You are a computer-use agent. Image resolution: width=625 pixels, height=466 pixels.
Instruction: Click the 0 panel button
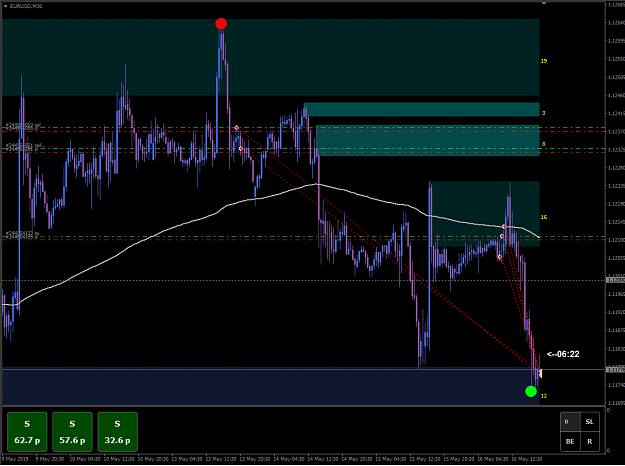coord(570,422)
